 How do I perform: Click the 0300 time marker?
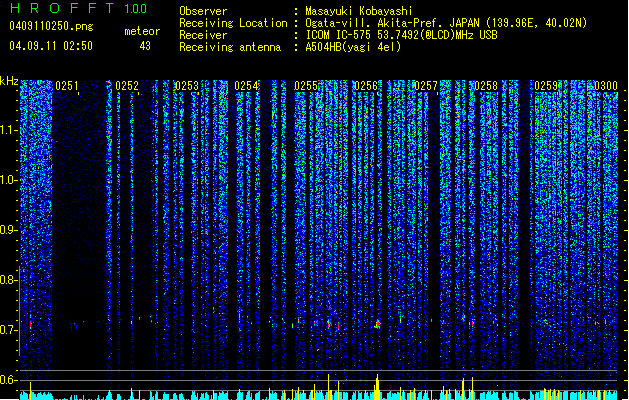tap(606, 86)
